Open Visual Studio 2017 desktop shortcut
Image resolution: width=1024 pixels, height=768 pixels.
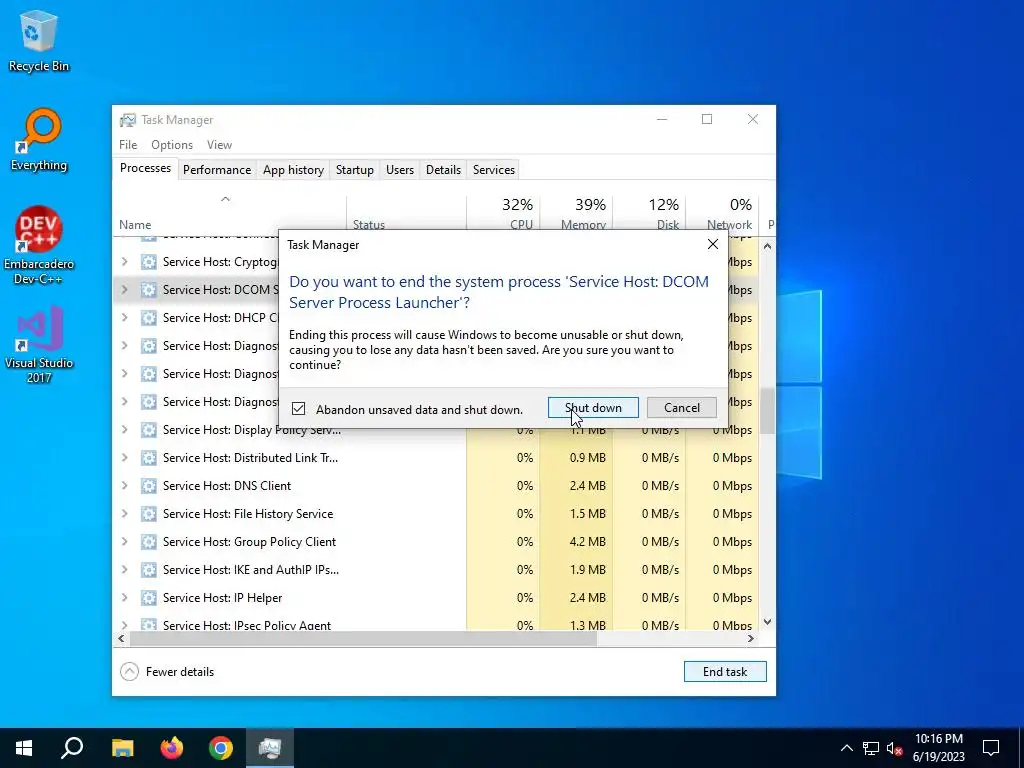[39, 344]
